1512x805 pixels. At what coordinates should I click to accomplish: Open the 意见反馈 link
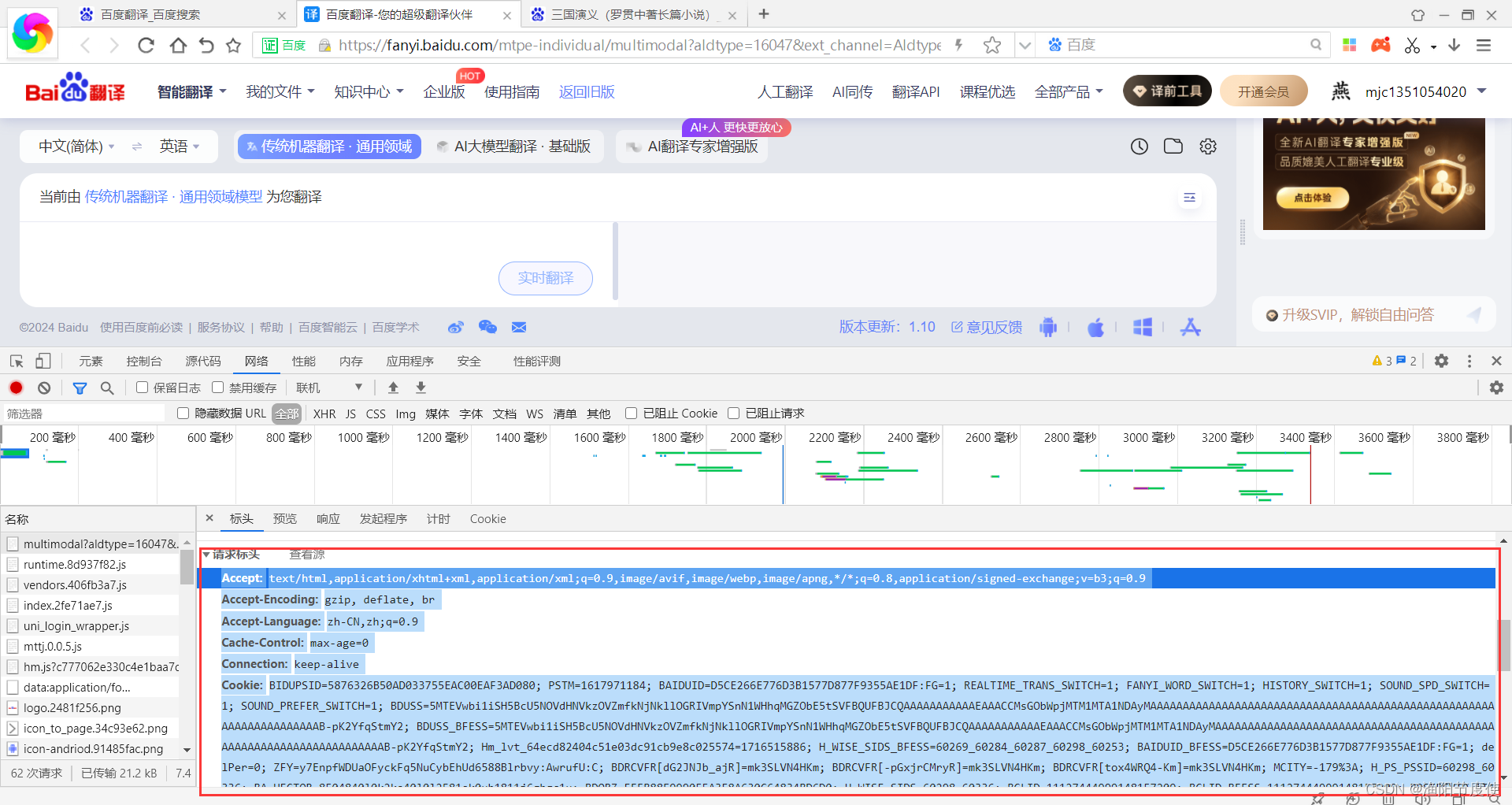(x=987, y=327)
